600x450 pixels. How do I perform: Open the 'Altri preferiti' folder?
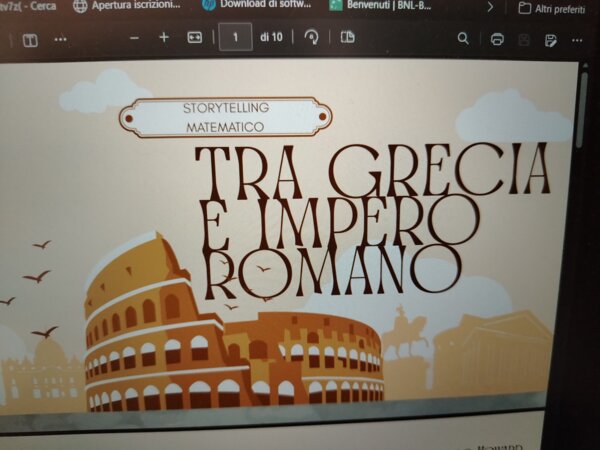(x=551, y=8)
